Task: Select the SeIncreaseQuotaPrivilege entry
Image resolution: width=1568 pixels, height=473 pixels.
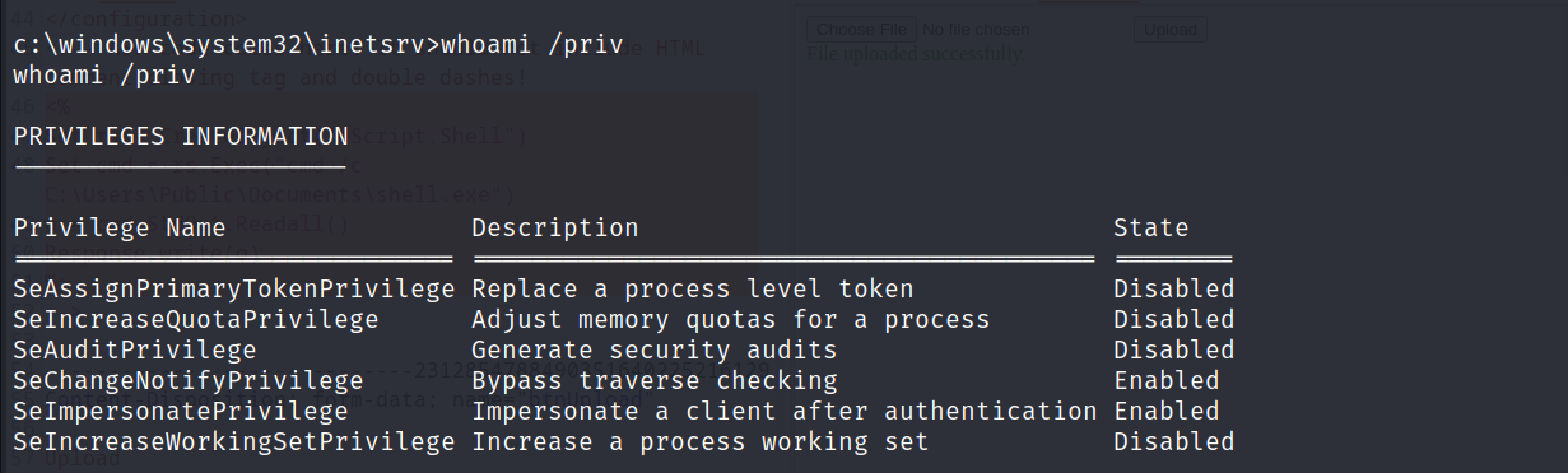Action: [x=196, y=320]
